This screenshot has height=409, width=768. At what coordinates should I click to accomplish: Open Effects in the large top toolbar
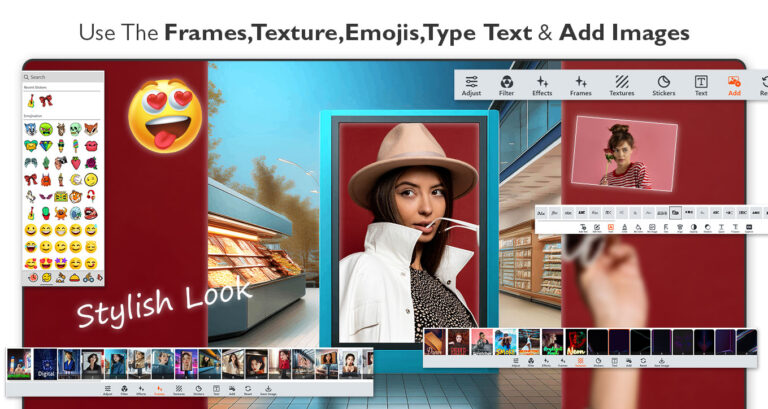click(542, 85)
